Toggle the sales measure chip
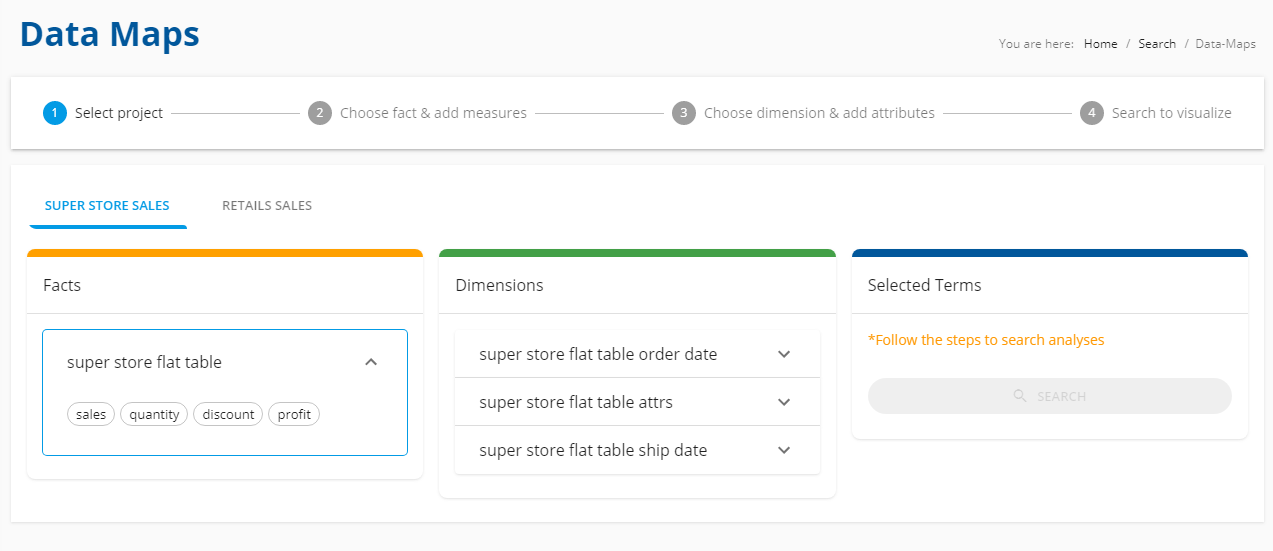This screenshot has height=551, width=1273. pyautogui.click(x=91, y=414)
